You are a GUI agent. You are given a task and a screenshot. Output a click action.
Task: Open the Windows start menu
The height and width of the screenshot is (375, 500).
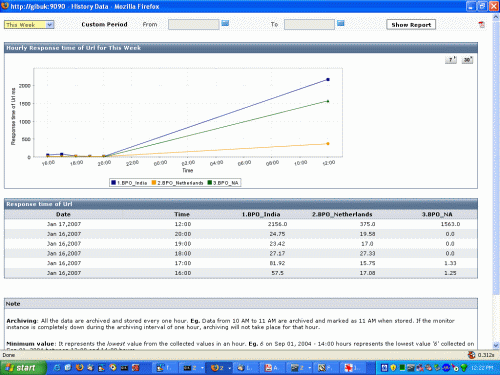coord(23,368)
